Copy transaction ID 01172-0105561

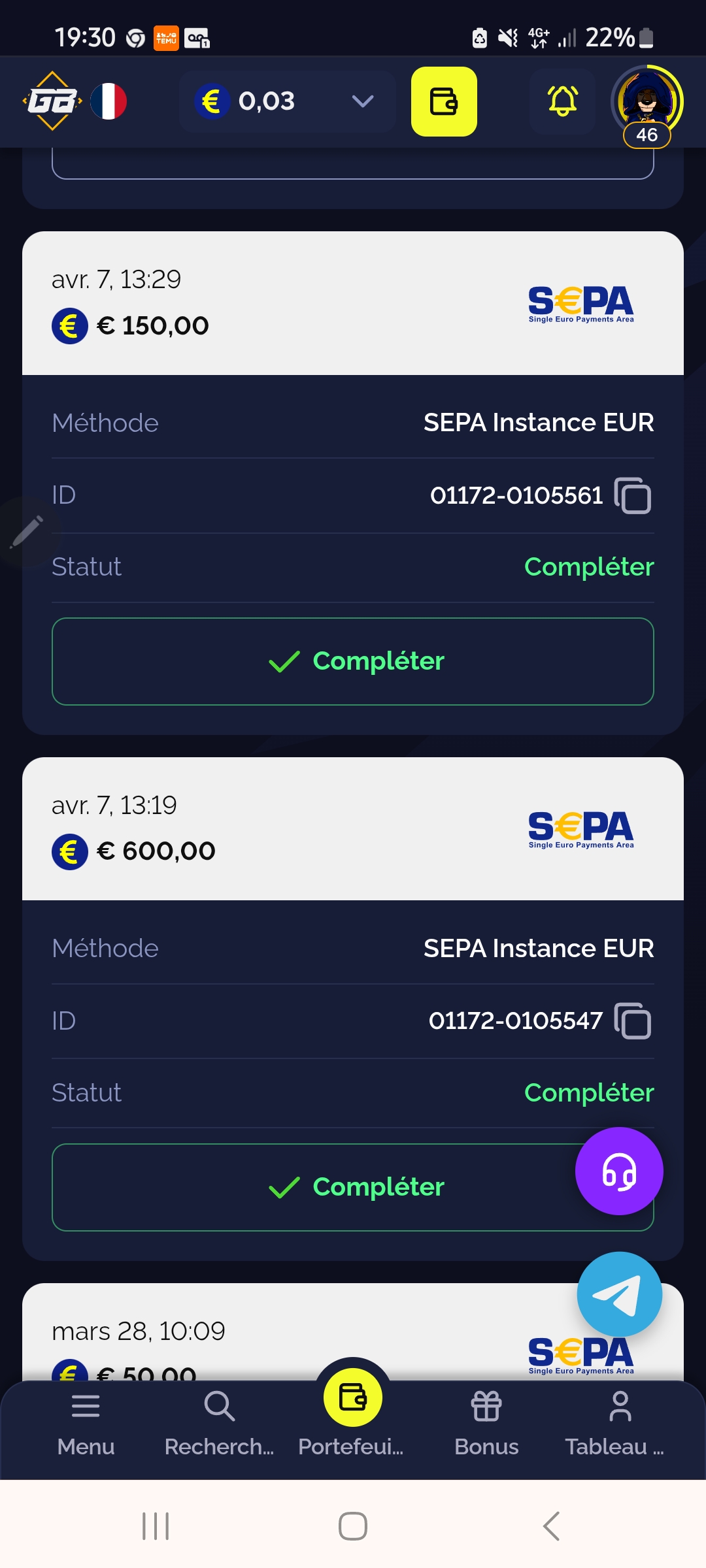[633, 496]
